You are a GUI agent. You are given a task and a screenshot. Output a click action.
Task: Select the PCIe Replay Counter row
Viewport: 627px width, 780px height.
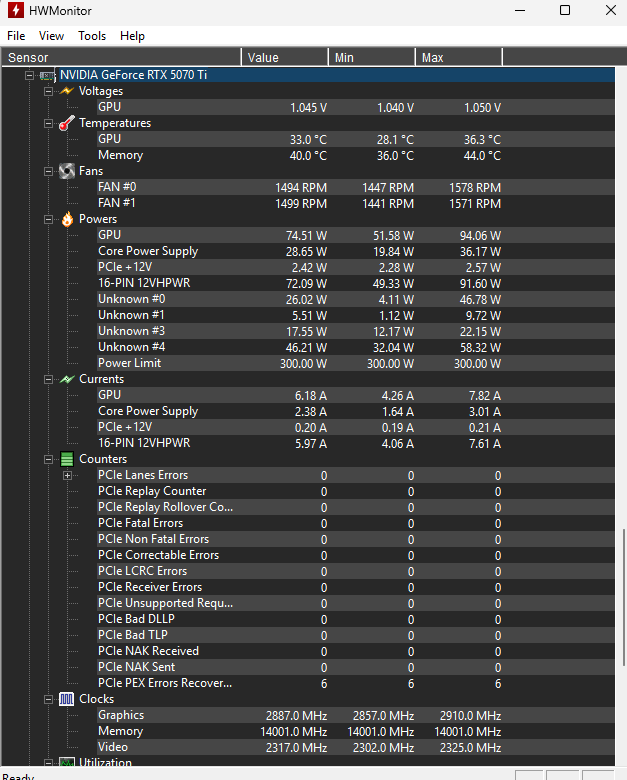tap(356, 491)
